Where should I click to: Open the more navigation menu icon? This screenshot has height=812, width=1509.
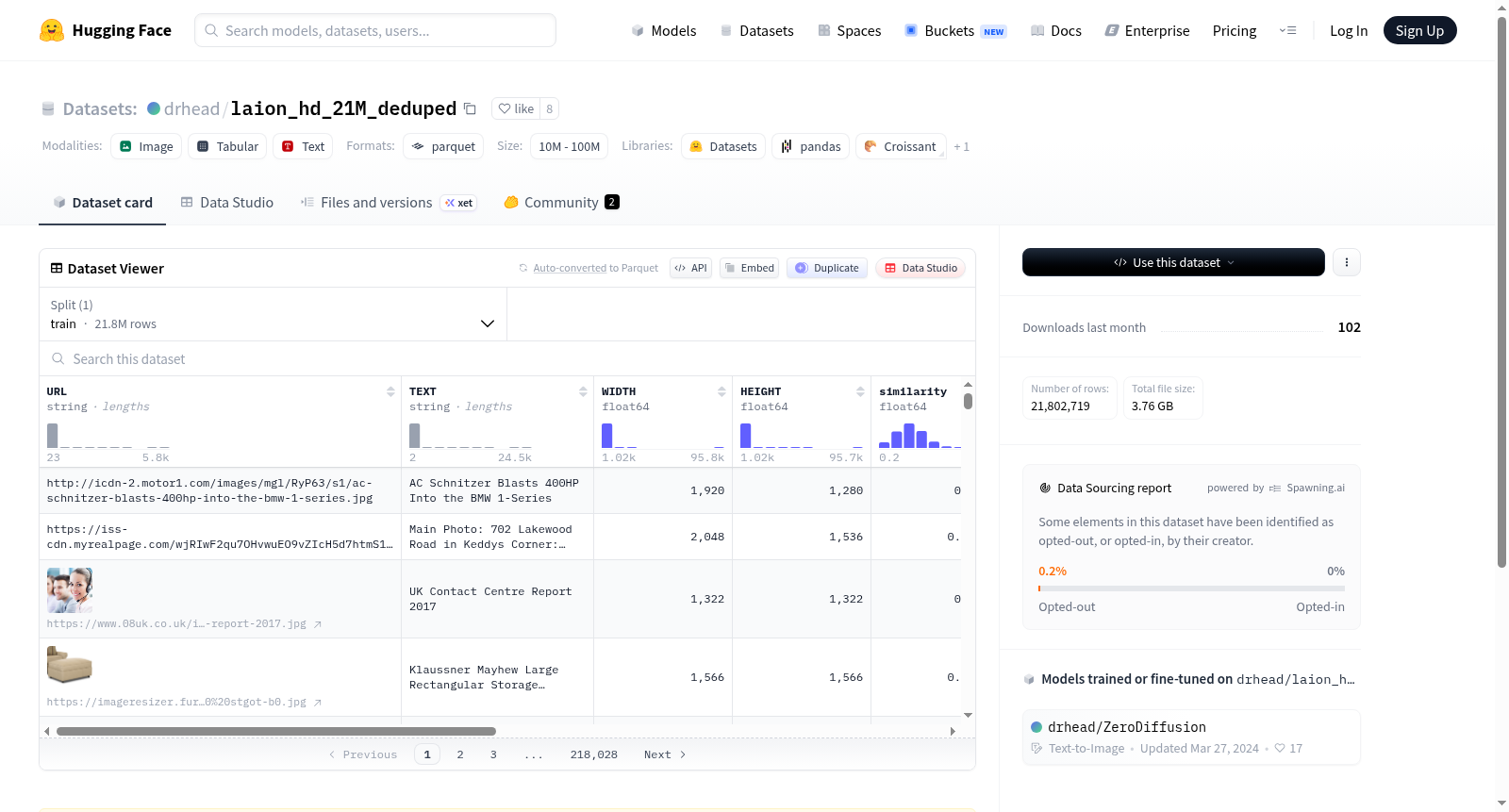point(1287,30)
